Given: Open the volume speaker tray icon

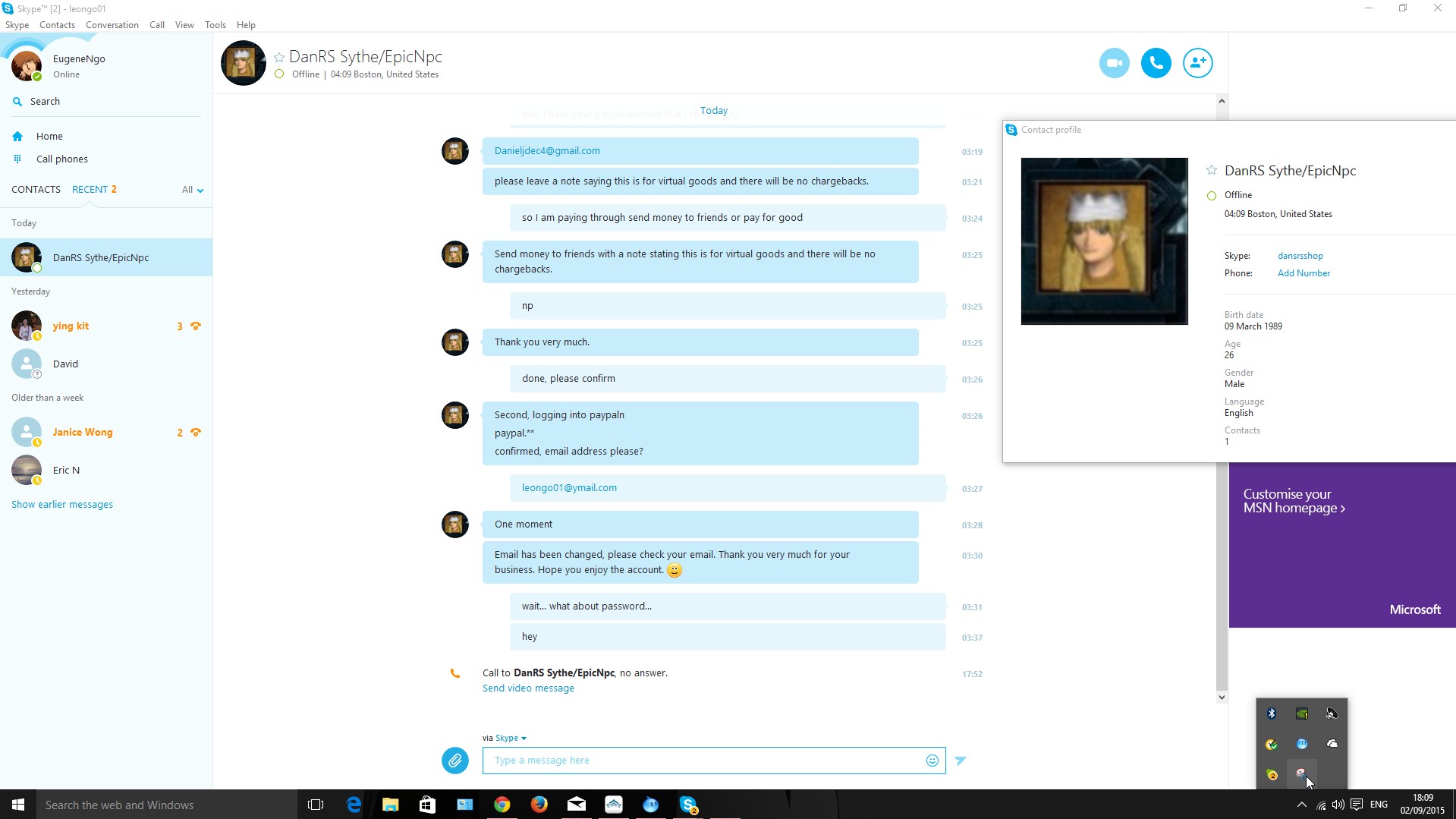Looking at the screenshot, I should (x=1338, y=805).
